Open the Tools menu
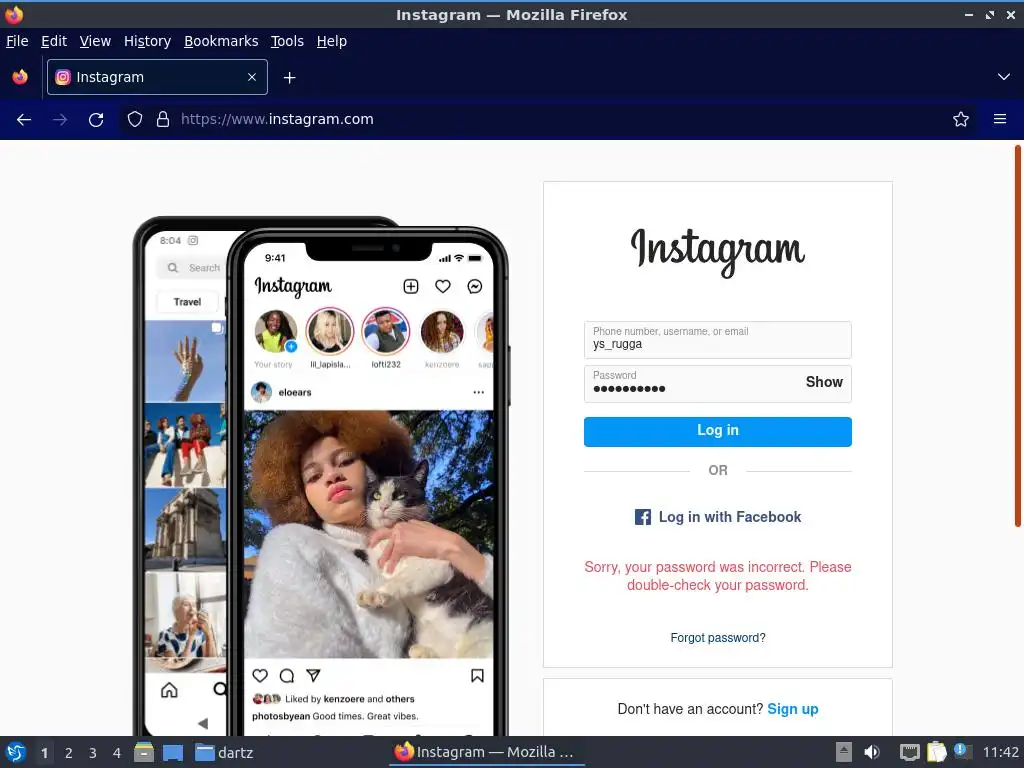1024x768 pixels. [x=287, y=41]
